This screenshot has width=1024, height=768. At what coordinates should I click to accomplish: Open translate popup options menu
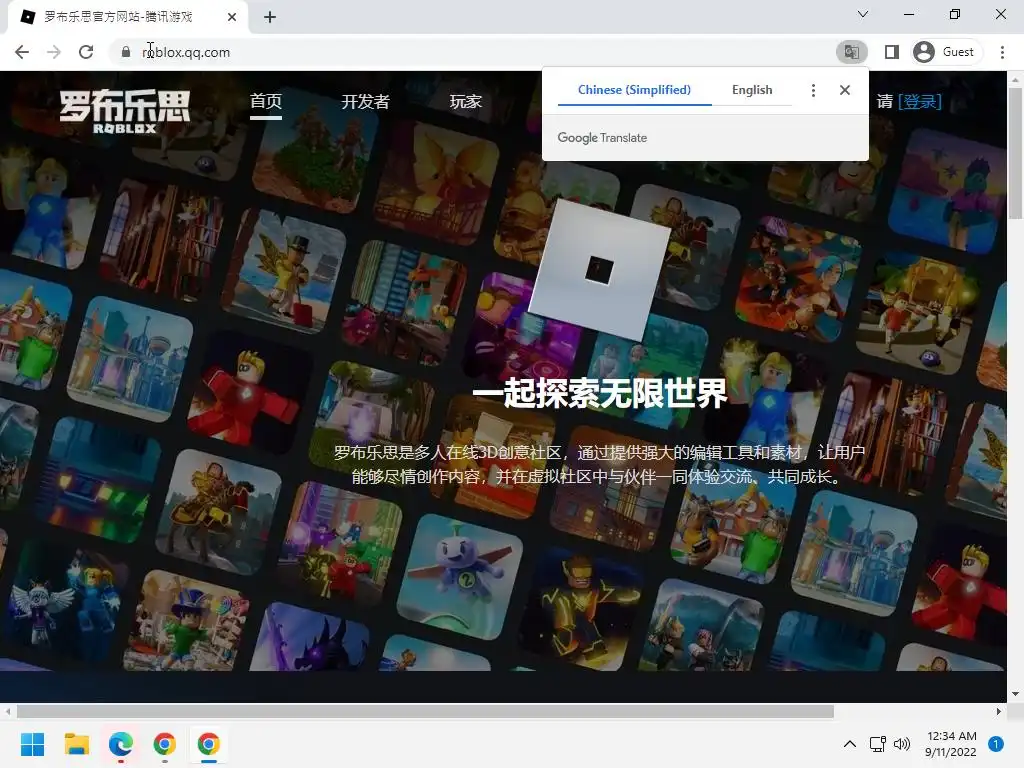click(x=813, y=90)
